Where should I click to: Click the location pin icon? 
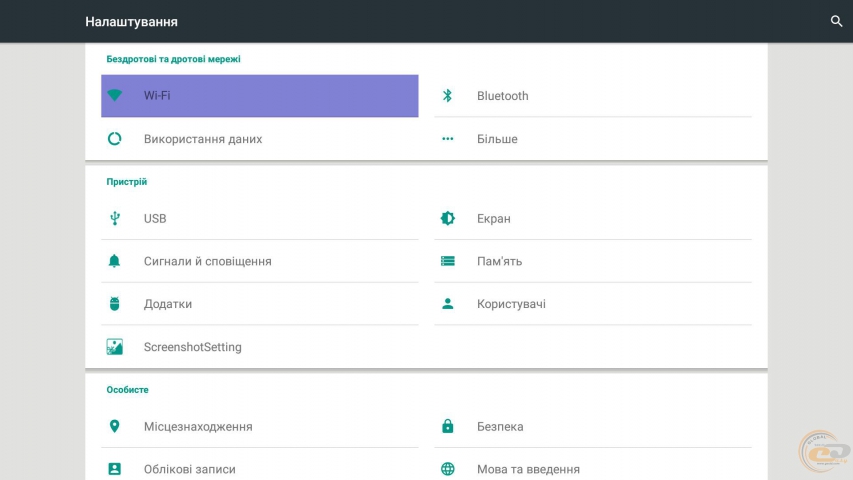115,426
